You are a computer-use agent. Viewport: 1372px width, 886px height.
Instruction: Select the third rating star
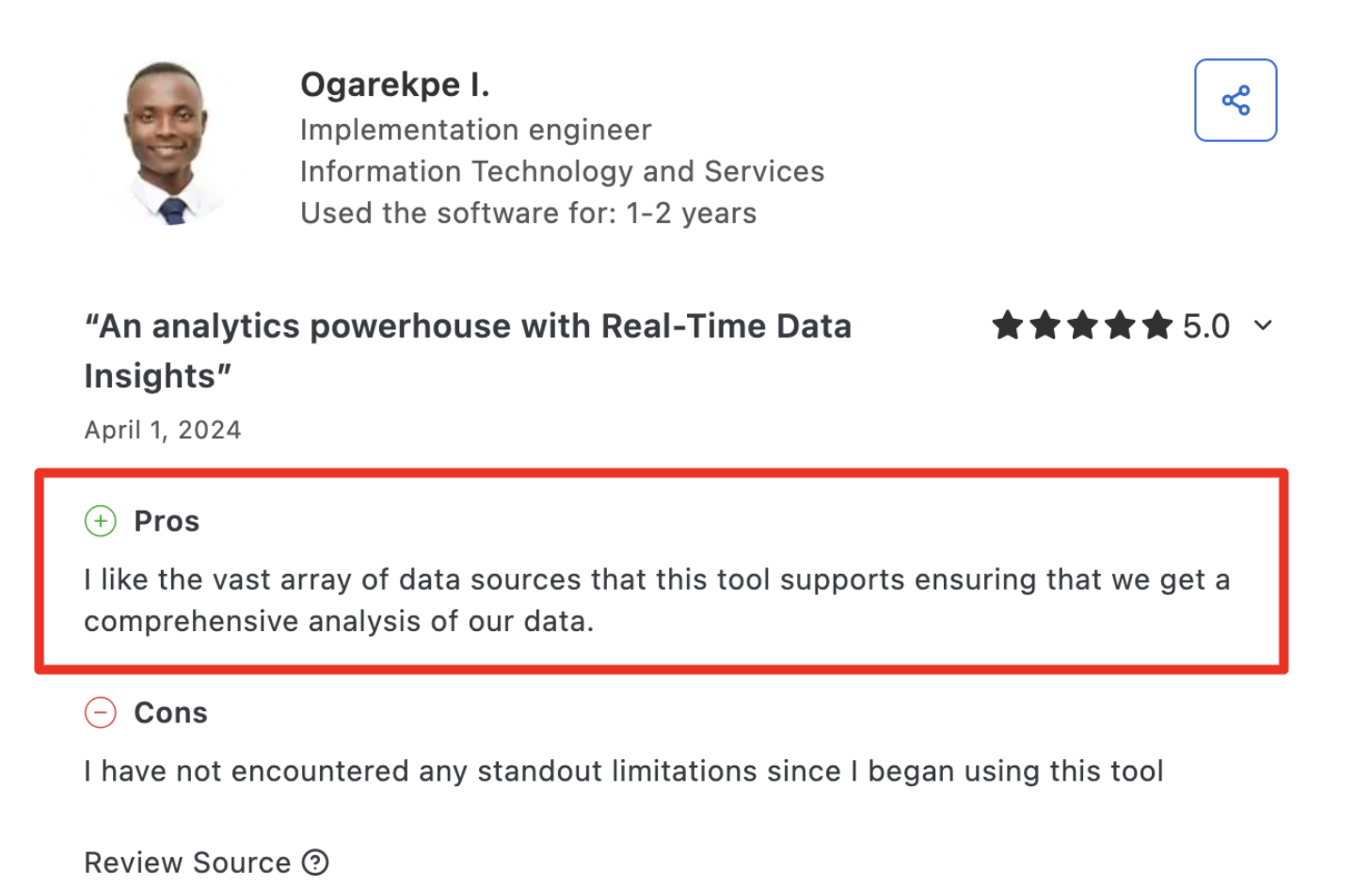pyautogui.click(x=1082, y=325)
